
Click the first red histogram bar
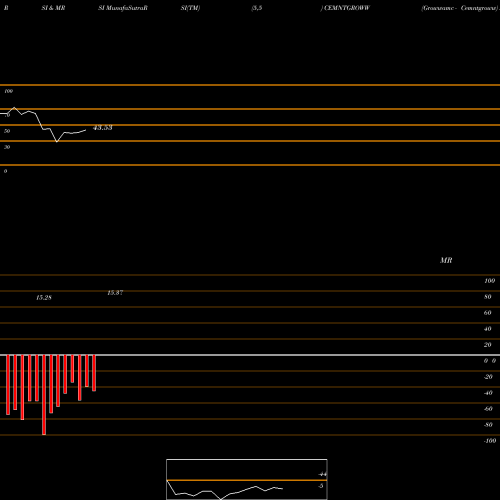[x=8, y=385]
